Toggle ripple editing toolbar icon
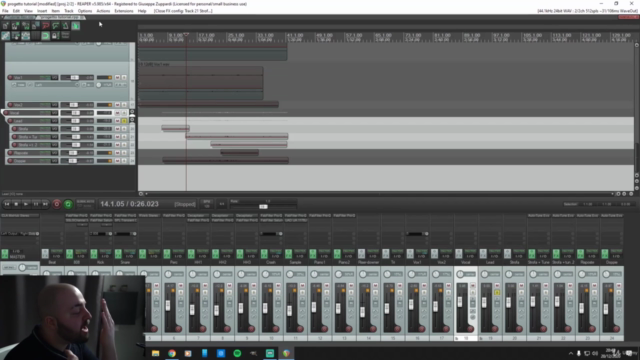Viewport: 640px width, 360px height. 16,36
